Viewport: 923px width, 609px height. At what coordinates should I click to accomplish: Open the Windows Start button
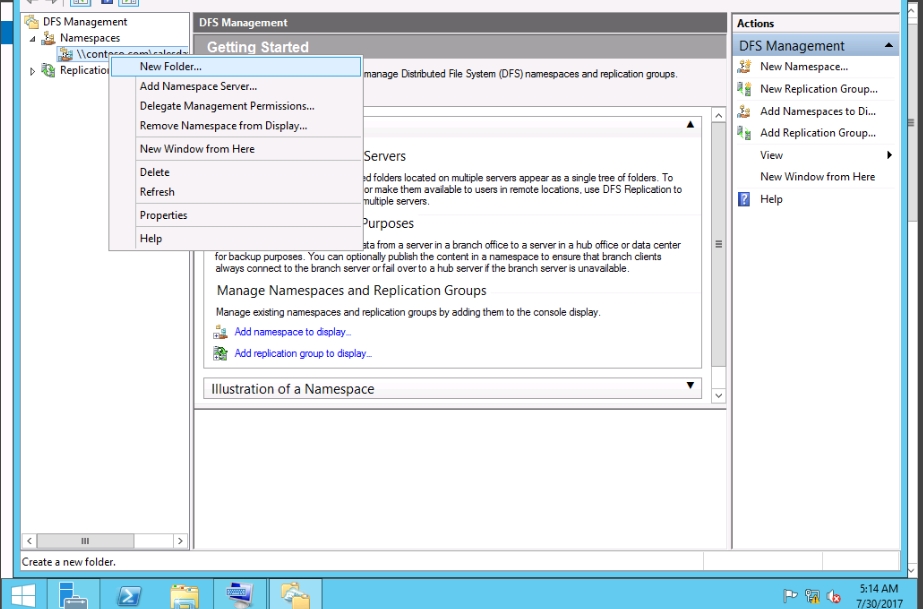click(x=23, y=595)
